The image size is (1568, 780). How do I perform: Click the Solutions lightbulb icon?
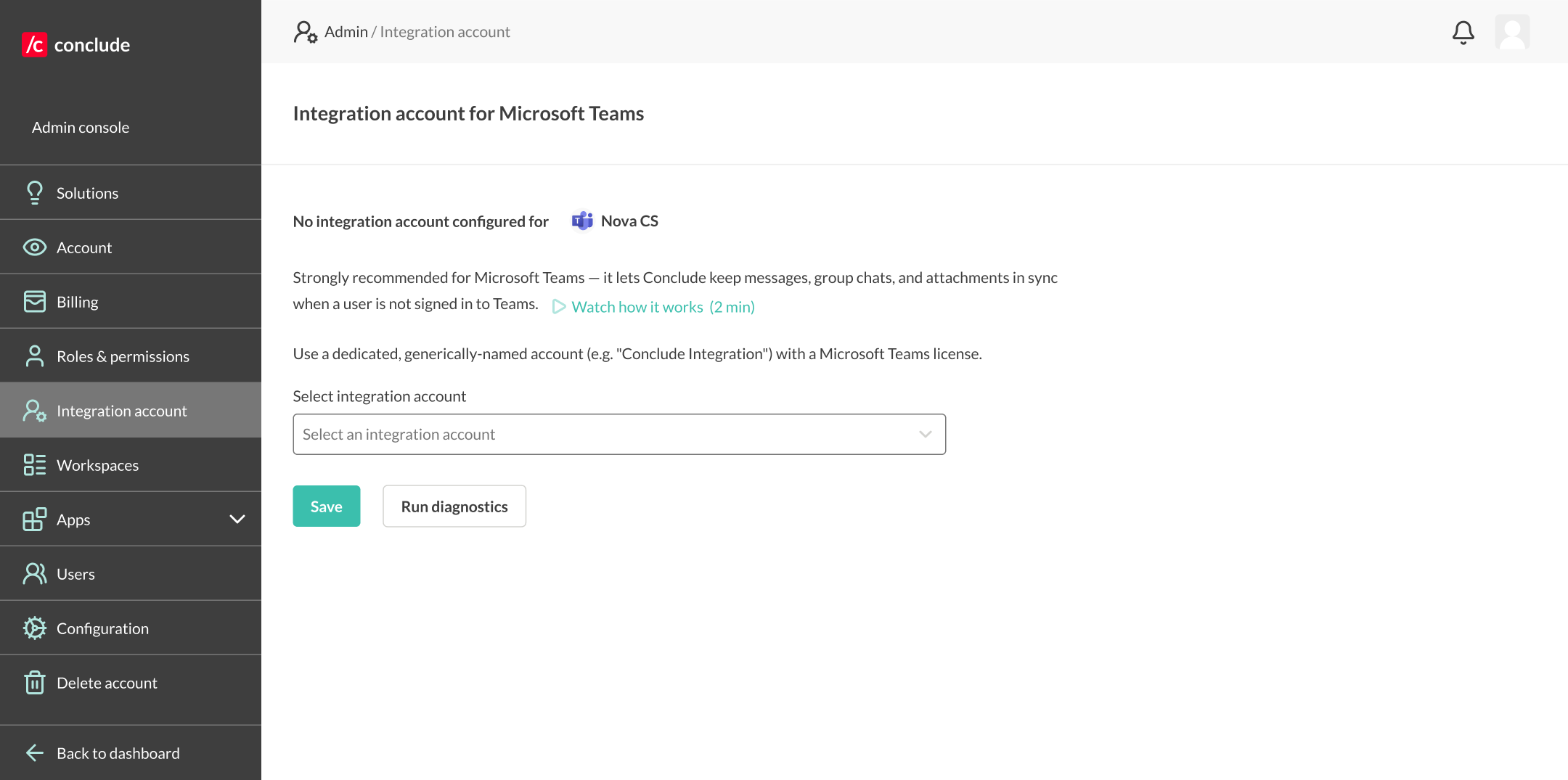click(34, 193)
